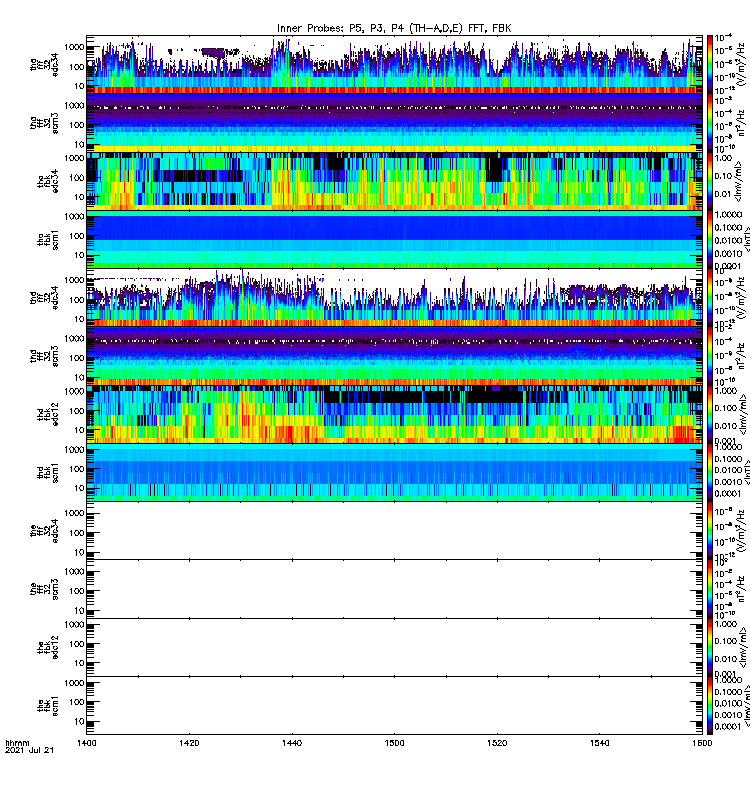The width and height of the screenshot is (750, 800).
Task: Select the 'tha fff 32 scm3' panel label
Action: click(44, 123)
